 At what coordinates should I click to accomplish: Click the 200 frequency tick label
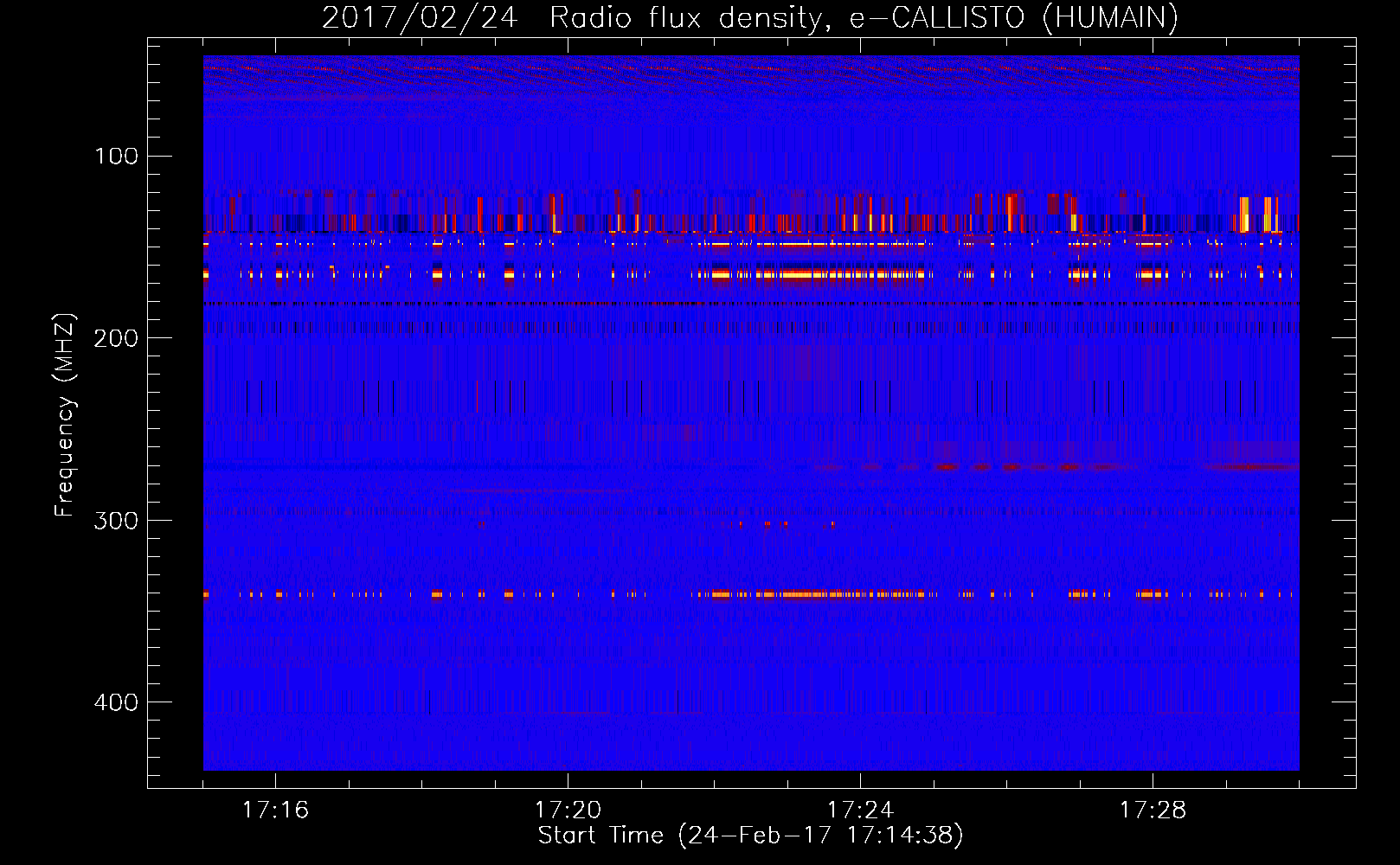(117, 338)
